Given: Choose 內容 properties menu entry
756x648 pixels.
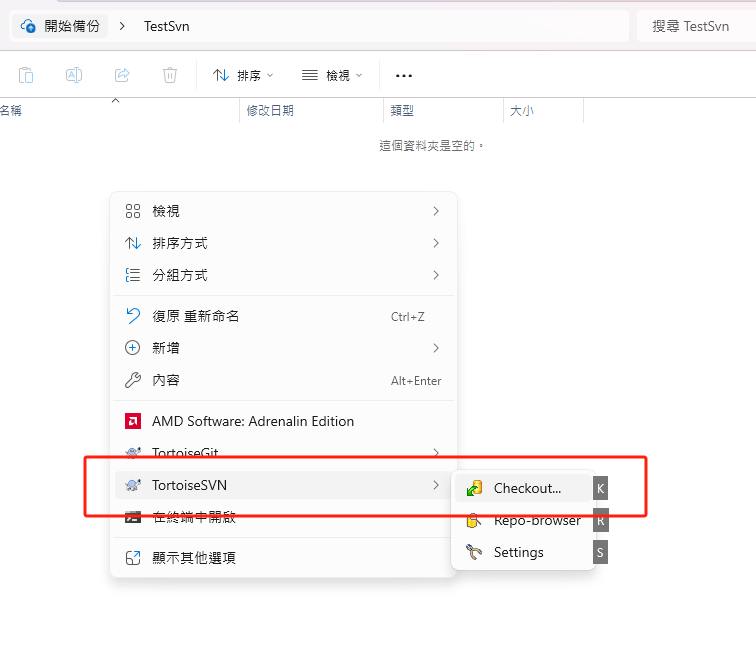Looking at the screenshot, I should (284, 380).
